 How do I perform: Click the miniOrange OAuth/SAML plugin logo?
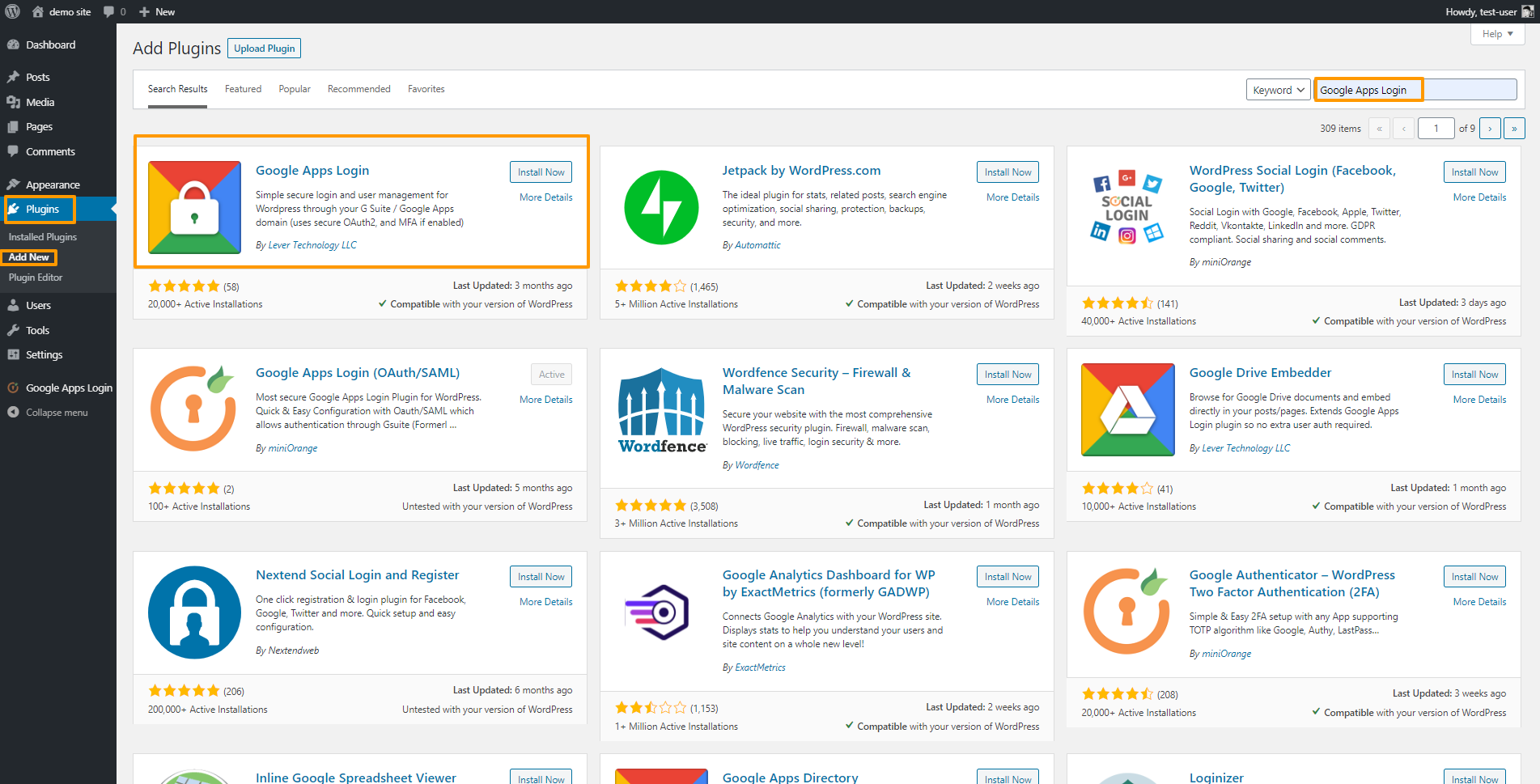(x=194, y=409)
